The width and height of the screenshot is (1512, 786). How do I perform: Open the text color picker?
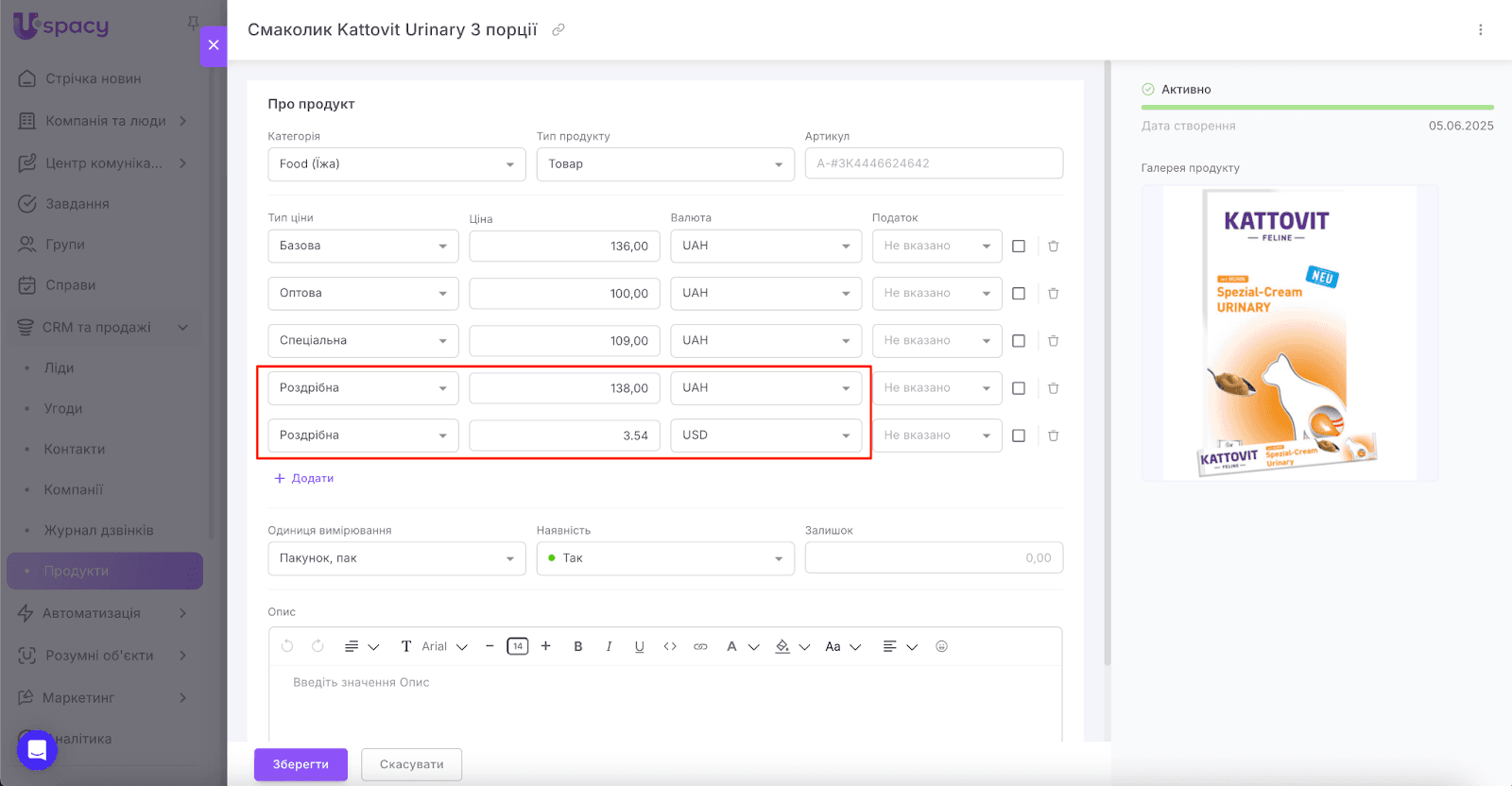point(732,646)
